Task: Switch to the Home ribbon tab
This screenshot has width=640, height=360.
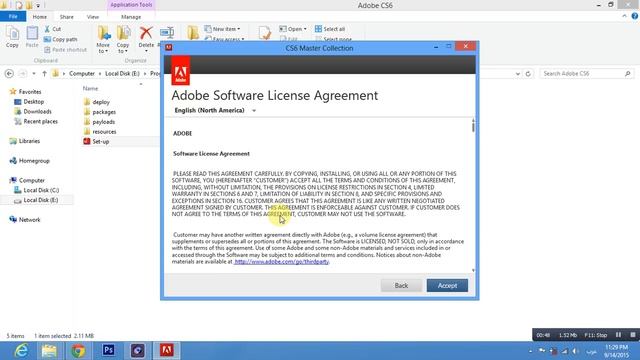Action: [x=40, y=17]
